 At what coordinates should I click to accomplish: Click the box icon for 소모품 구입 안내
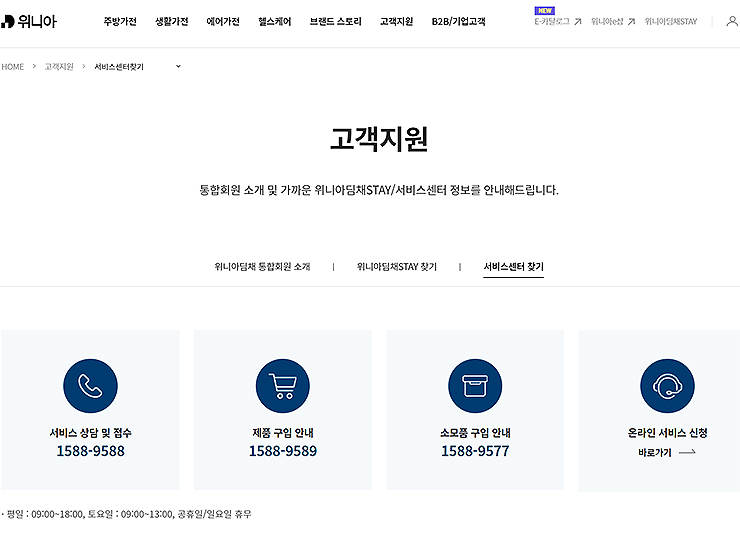click(475, 386)
